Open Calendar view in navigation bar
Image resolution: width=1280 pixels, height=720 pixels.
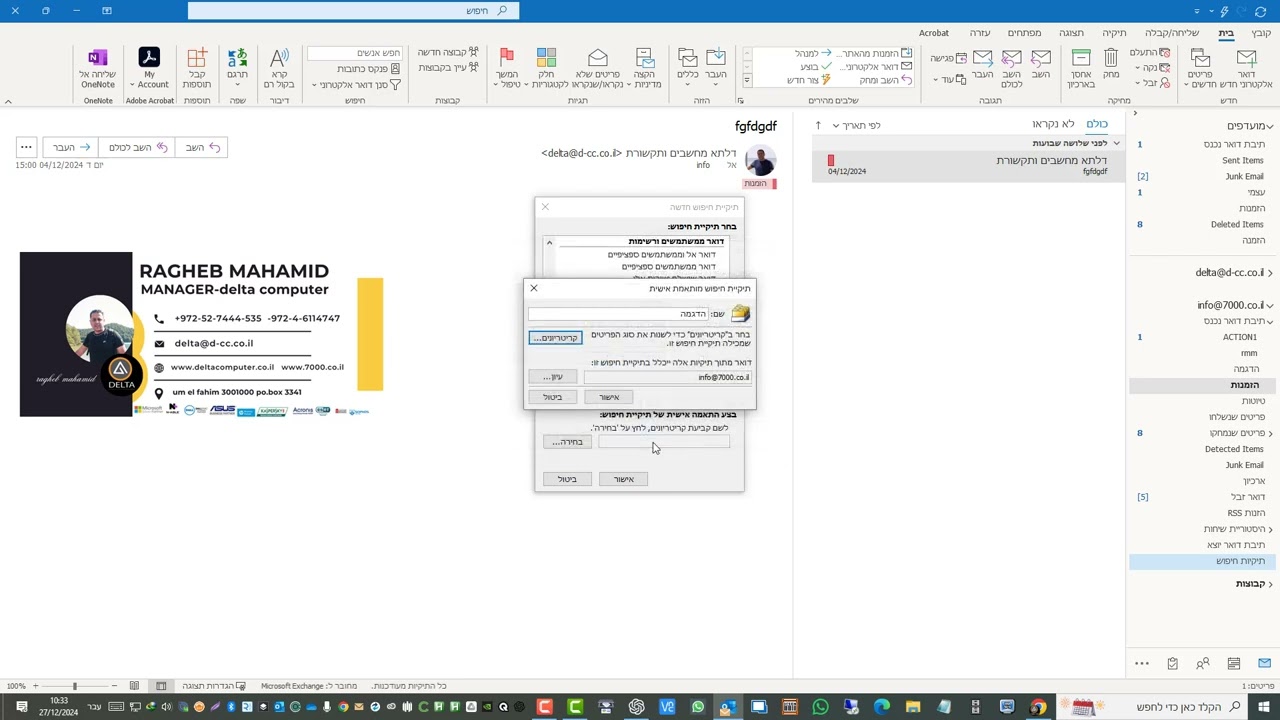coord(1234,663)
